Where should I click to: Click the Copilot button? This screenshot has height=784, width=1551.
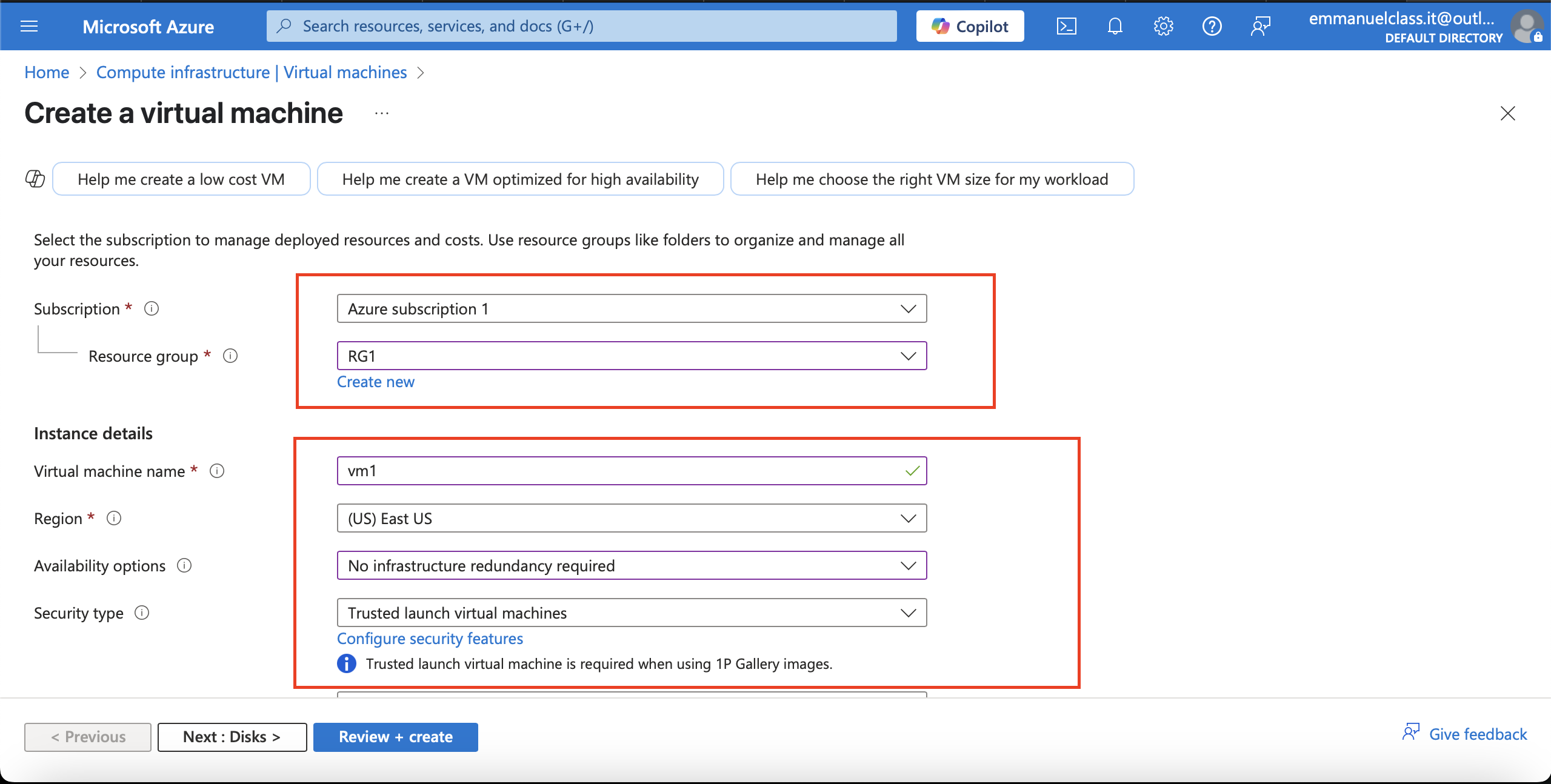pyautogui.click(x=970, y=26)
